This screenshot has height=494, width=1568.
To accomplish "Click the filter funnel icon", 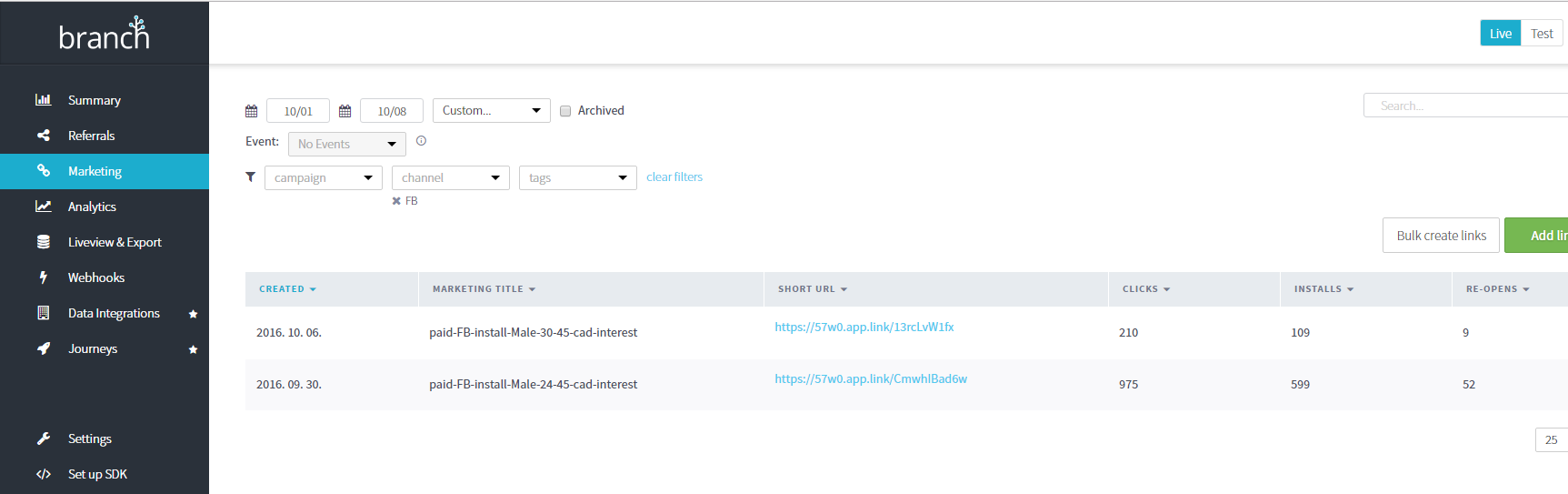I will click(251, 177).
